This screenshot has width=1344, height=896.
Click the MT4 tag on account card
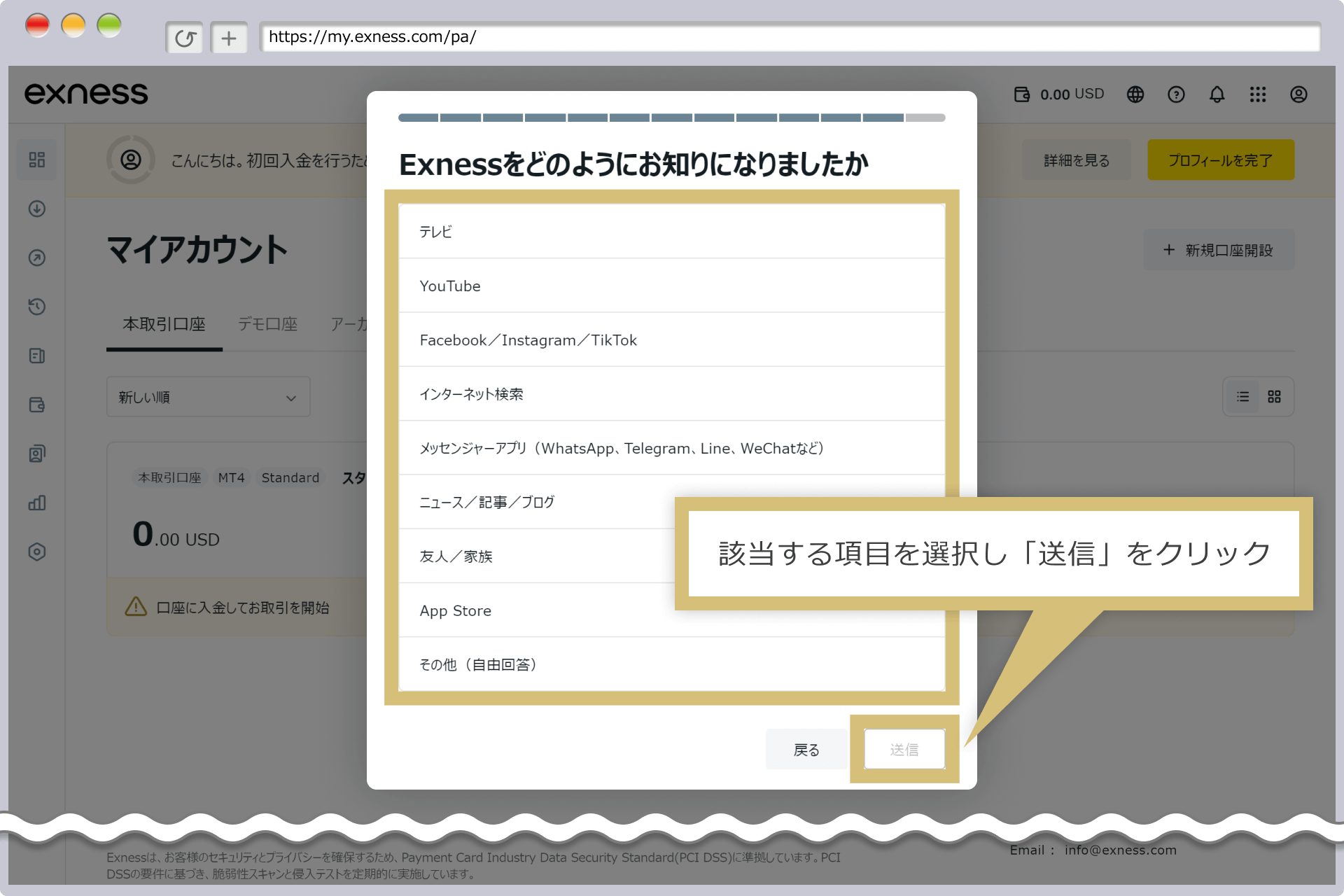tap(231, 477)
